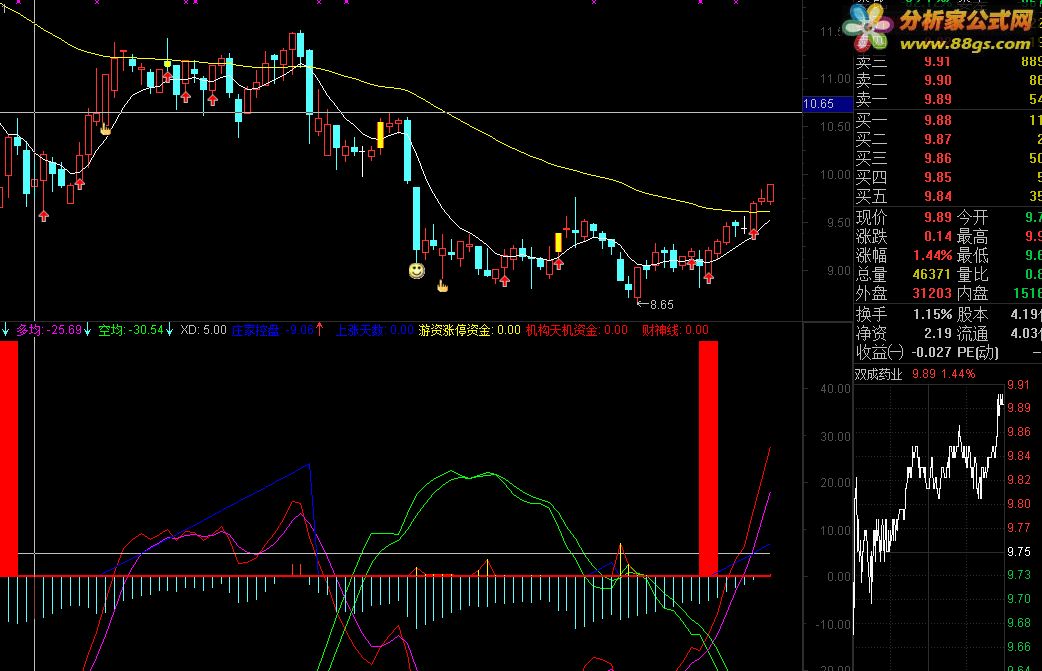This screenshot has height=671, width=1042.
Task: Click the 卖三 sell order row
Action: [948, 62]
